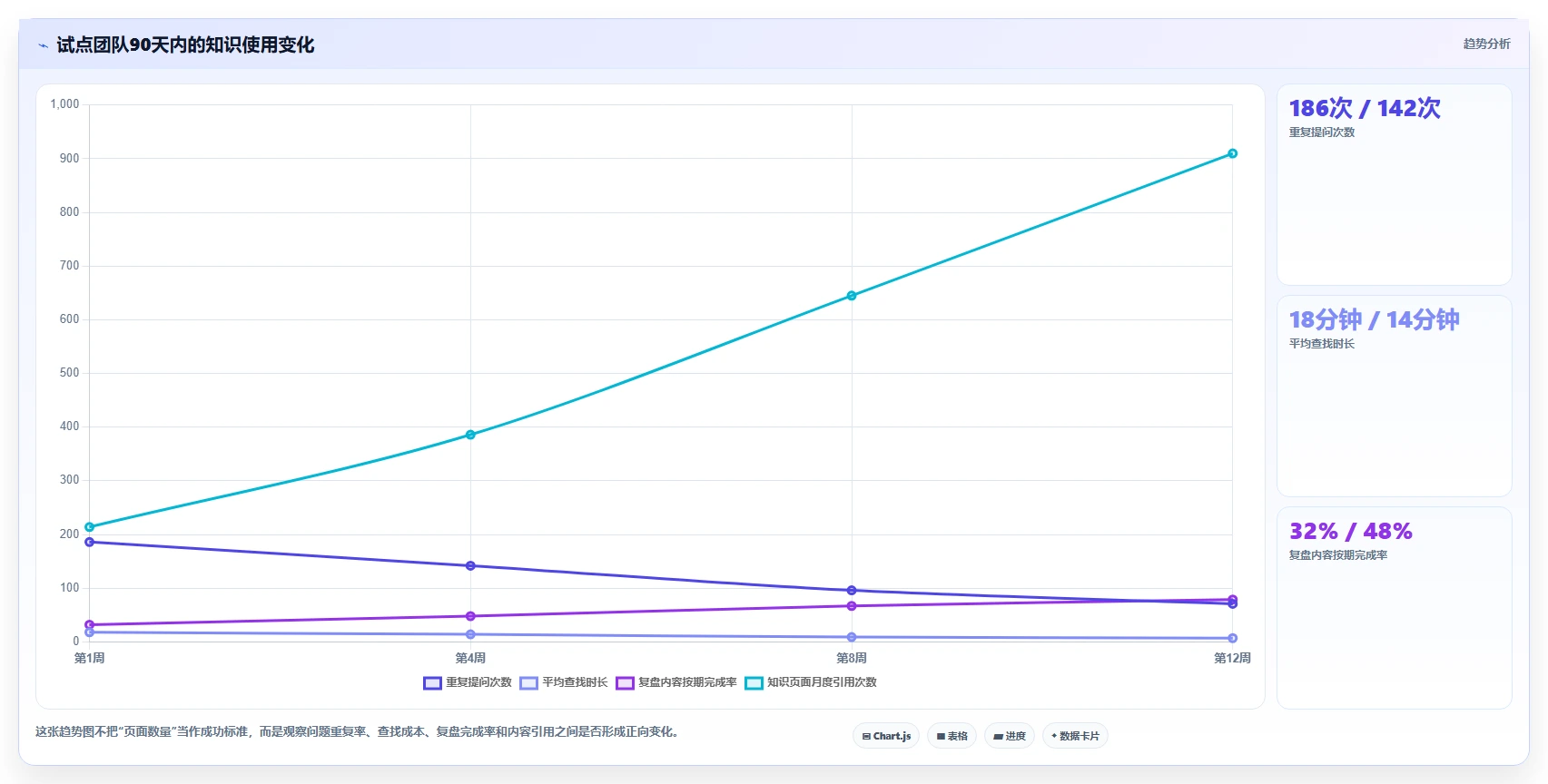
Task: Click the 复盘内容按期完成率 card caption
Action: click(x=1338, y=555)
